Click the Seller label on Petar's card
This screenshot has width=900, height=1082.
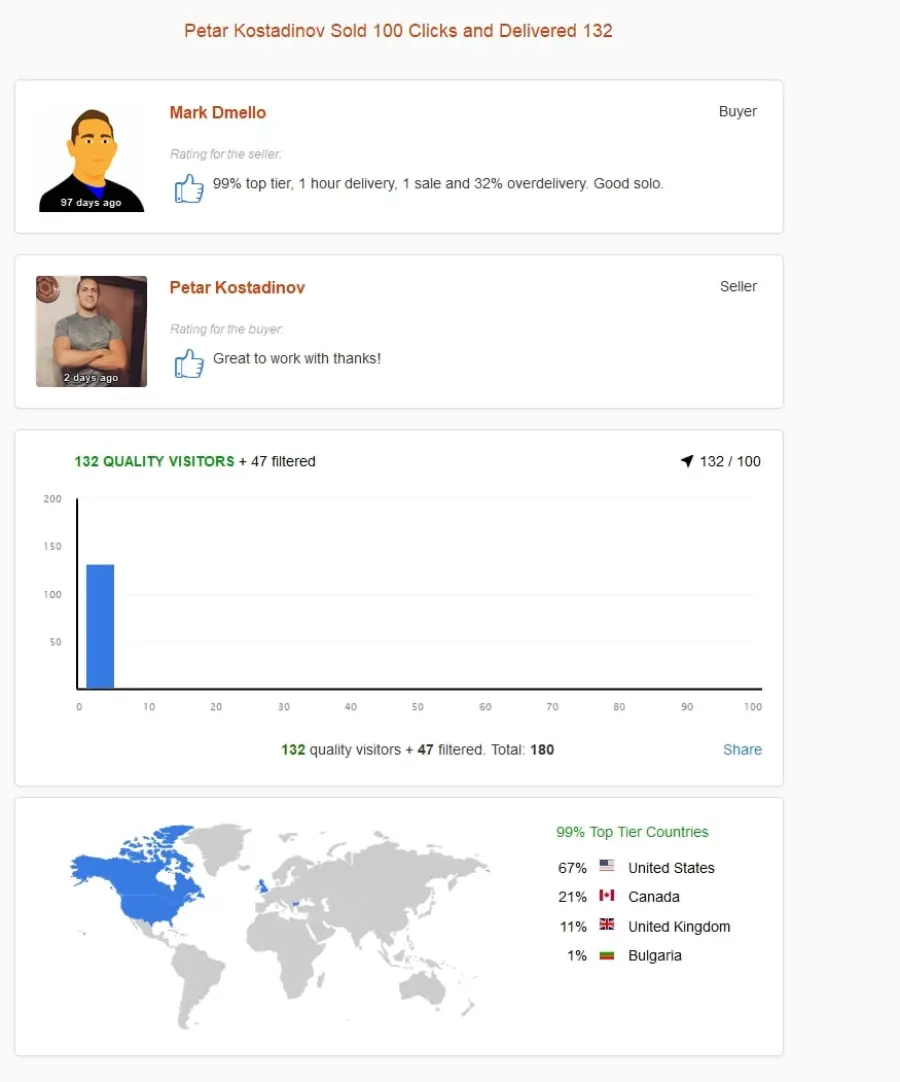point(738,286)
